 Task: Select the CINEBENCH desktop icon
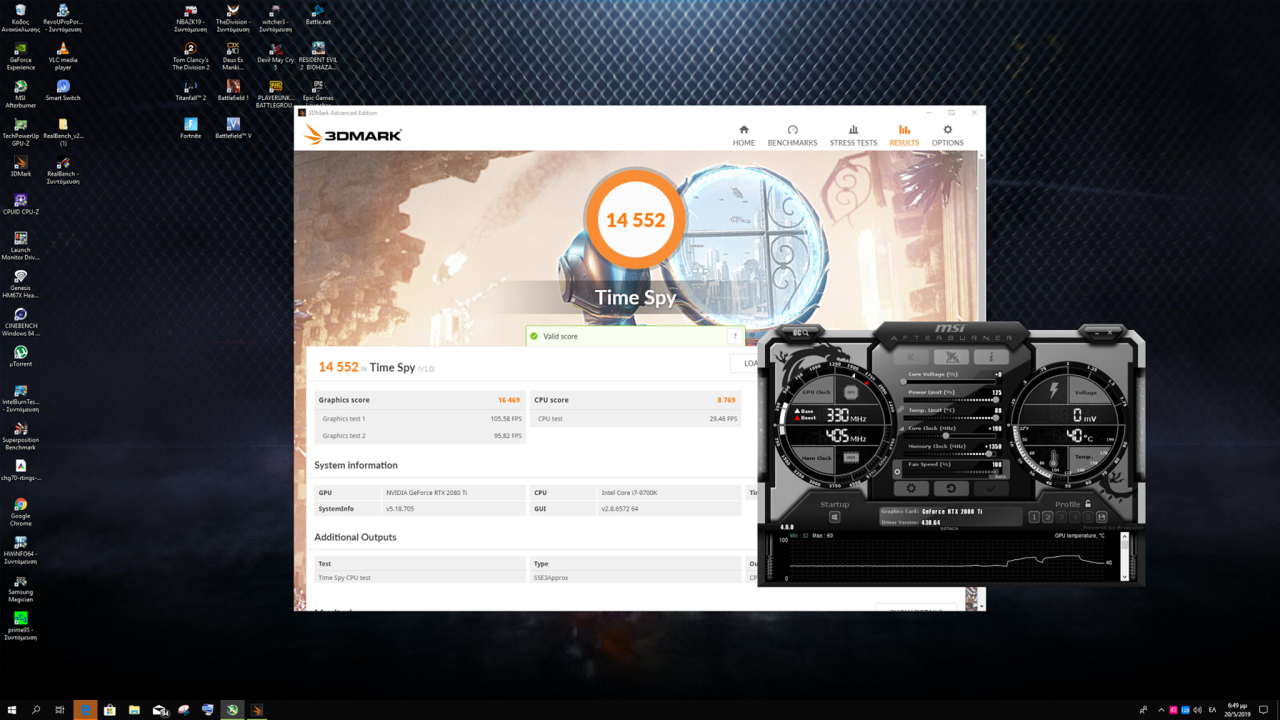pyautogui.click(x=20, y=322)
